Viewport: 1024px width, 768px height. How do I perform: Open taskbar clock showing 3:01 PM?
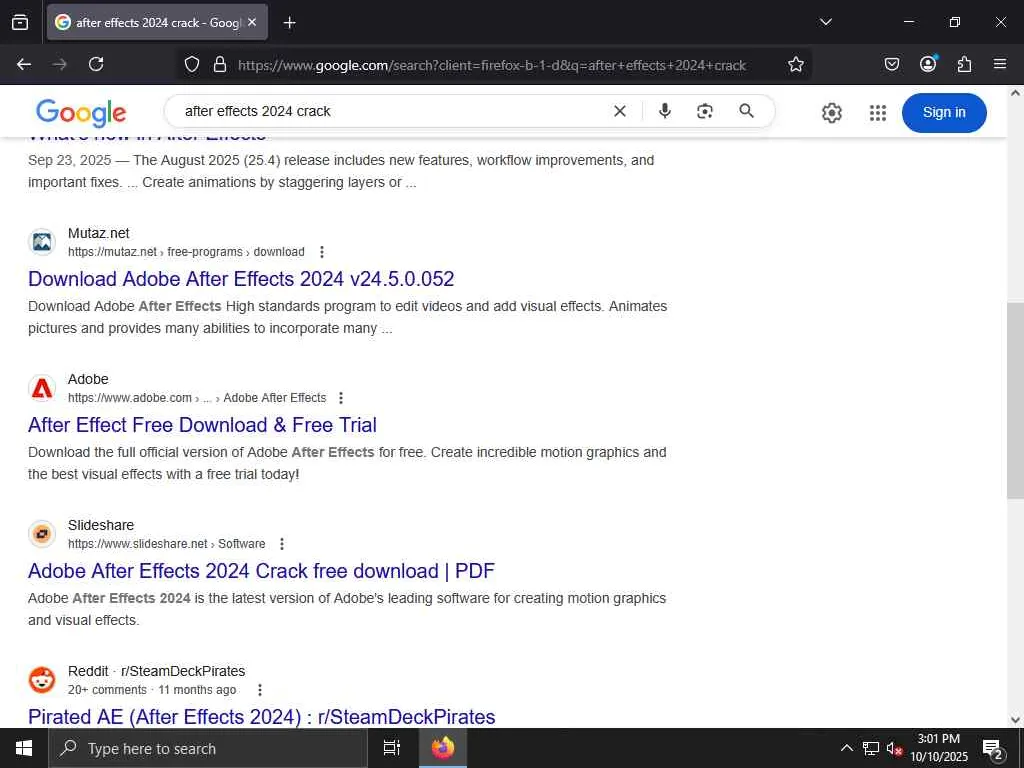pos(939,748)
